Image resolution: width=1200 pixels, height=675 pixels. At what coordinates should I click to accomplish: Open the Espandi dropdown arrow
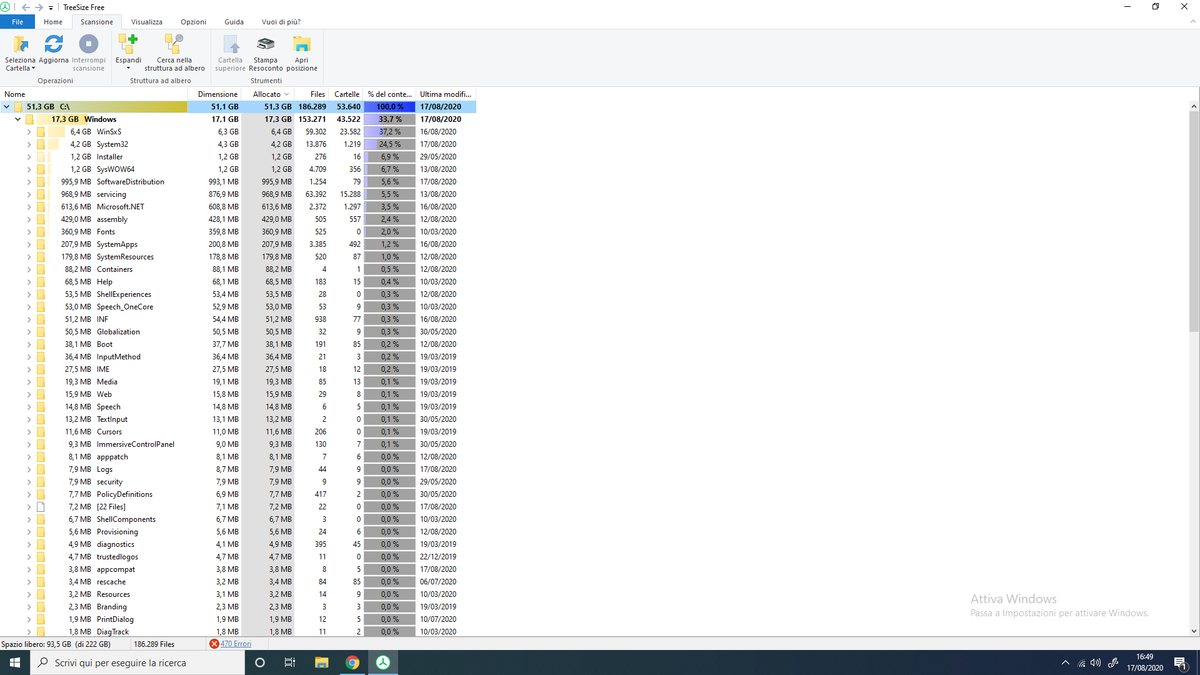pyautogui.click(x=128, y=68)
